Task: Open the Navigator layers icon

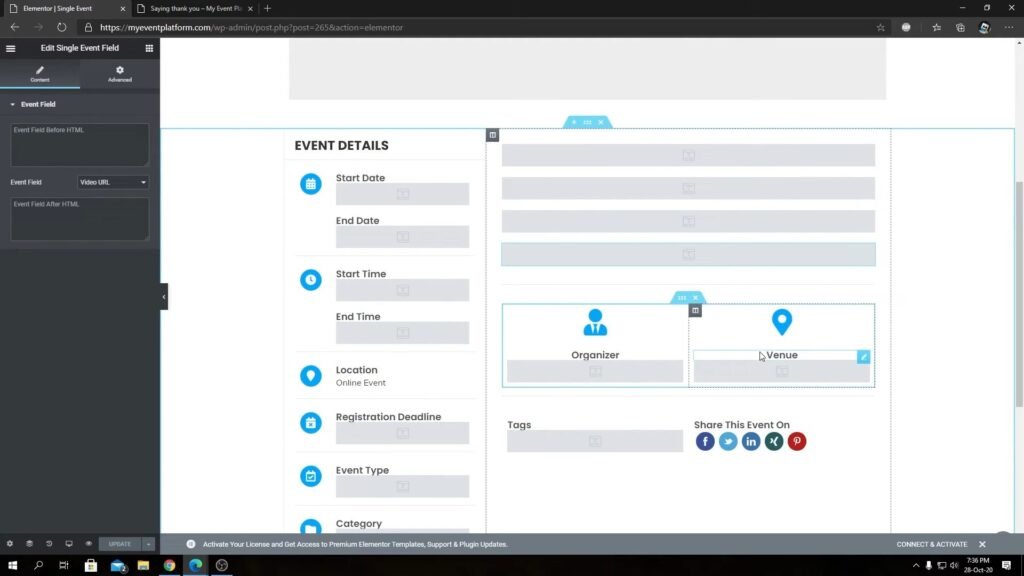Action: [x=29, y=544]
